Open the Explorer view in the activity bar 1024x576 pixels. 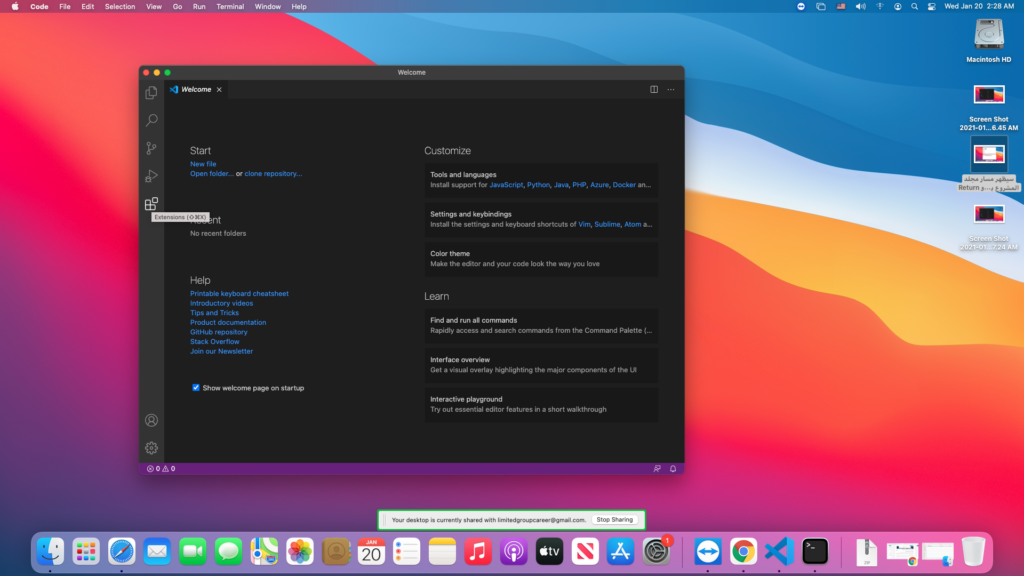pyautogui.click(x=151, y=93)
